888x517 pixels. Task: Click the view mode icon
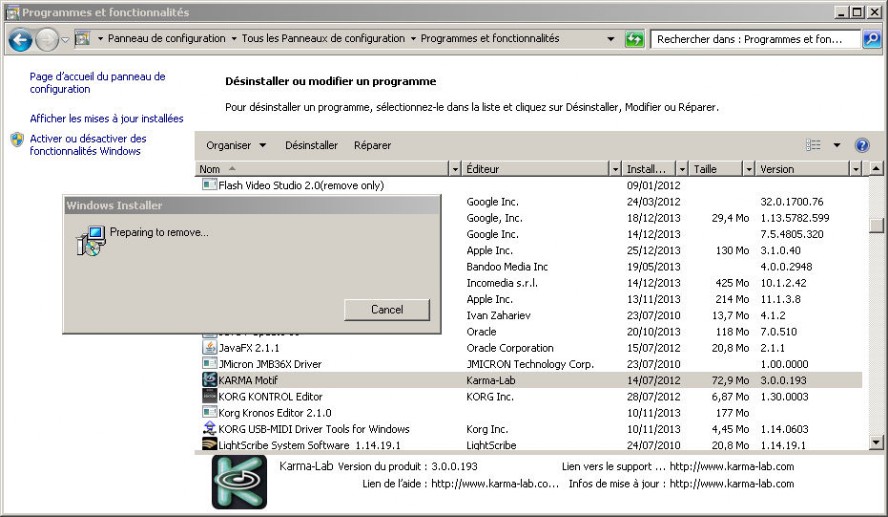coord(813,145)
